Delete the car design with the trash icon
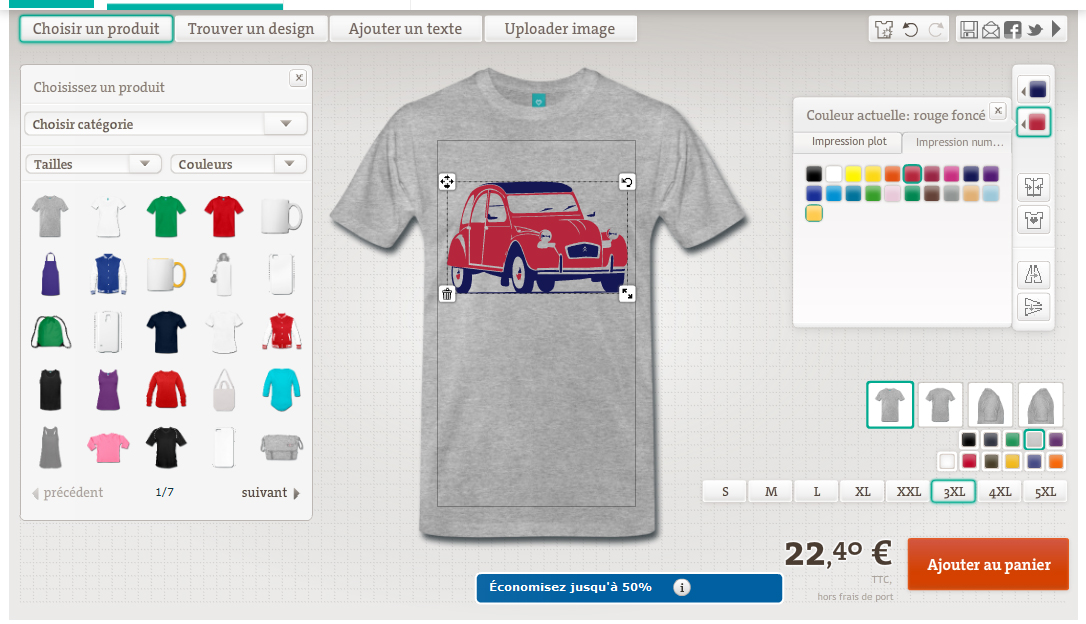1086x624 pixels. (447, 294)
